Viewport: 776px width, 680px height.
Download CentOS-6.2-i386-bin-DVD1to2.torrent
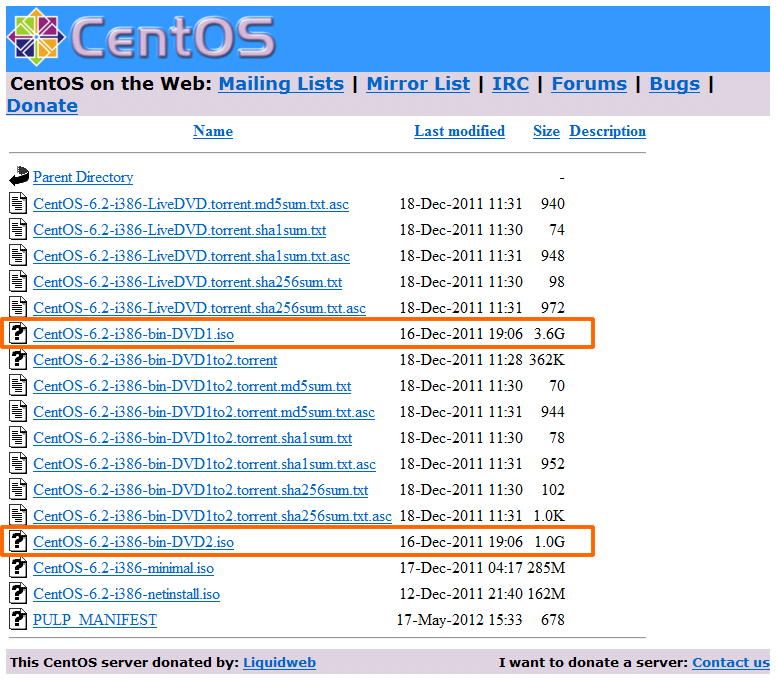(155, 360)
